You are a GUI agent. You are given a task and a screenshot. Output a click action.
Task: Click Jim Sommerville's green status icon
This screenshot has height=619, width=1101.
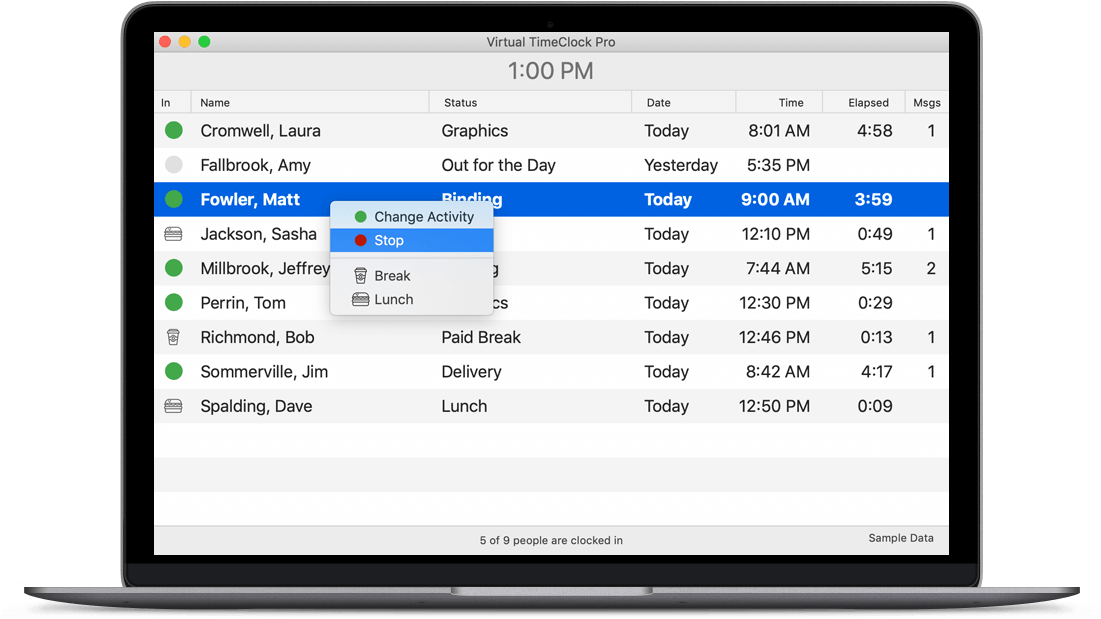(174, 372)
